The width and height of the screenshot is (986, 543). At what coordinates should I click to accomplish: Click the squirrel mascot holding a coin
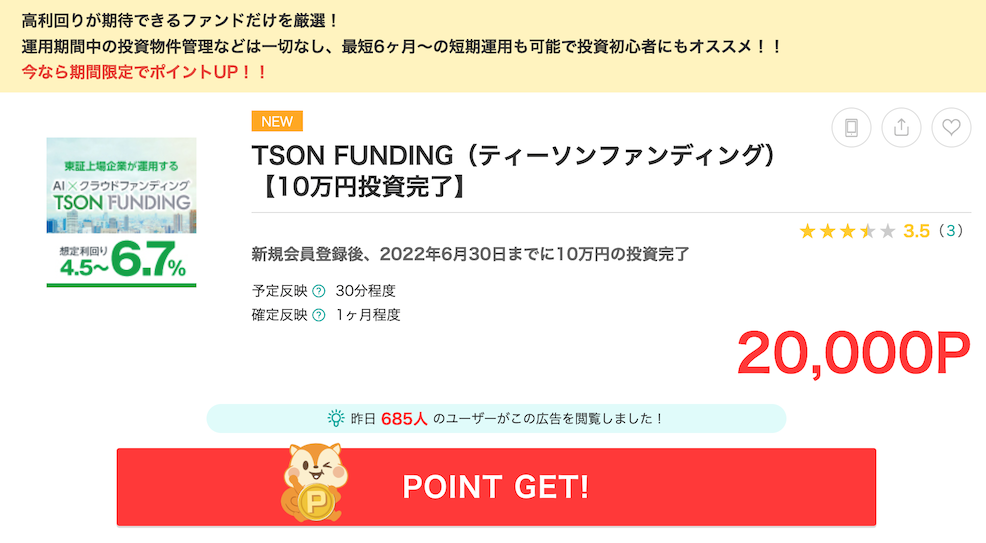click(x=313, y=485)
